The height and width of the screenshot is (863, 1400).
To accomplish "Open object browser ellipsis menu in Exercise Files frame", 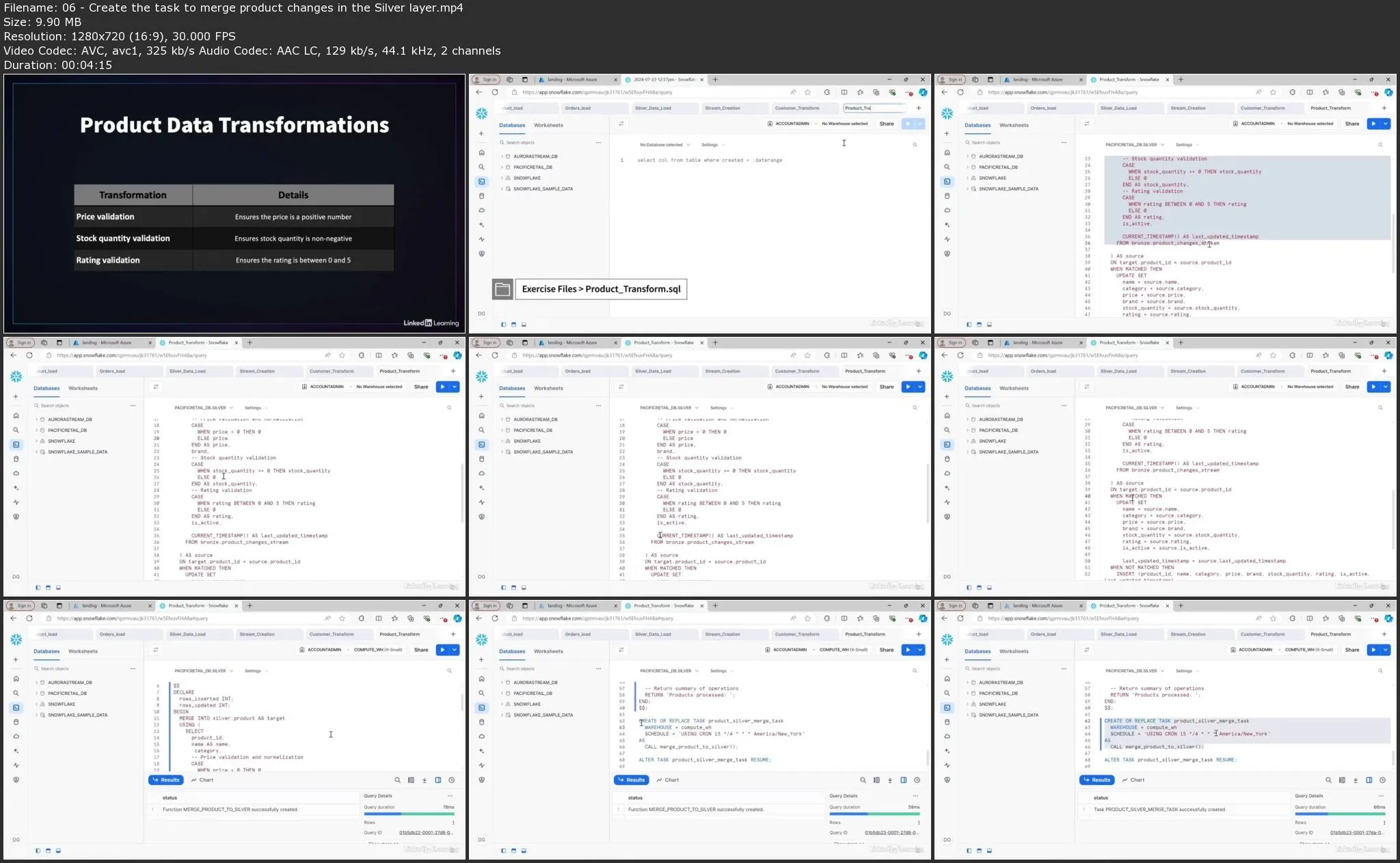I will 598,143.
